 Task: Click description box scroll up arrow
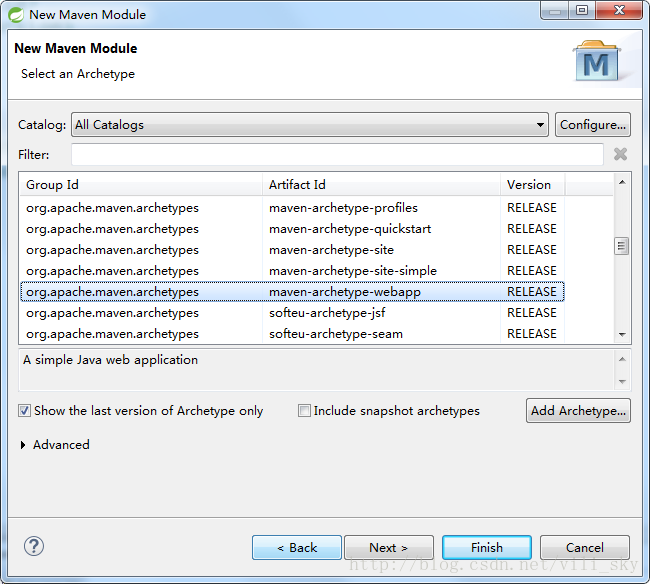(x=622, y=359)
